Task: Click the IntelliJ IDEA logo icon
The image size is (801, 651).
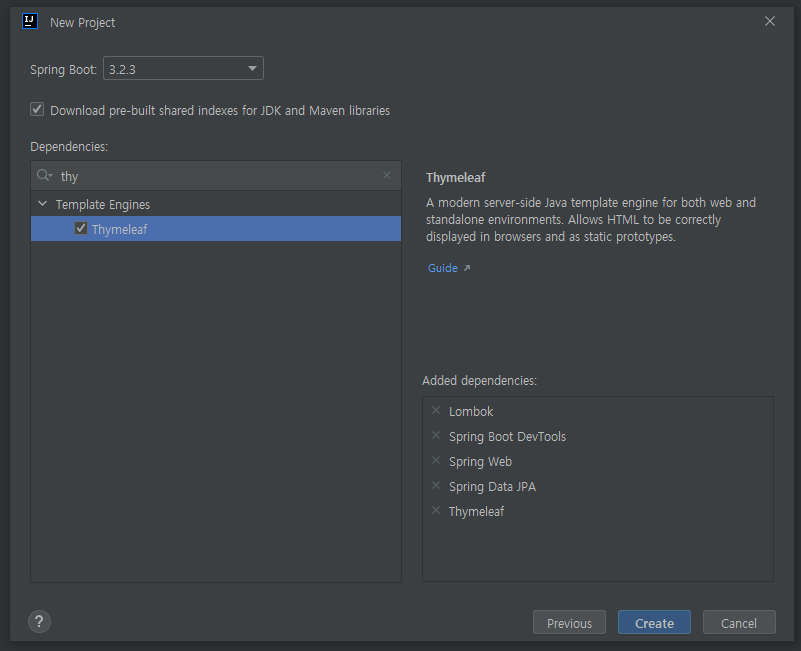Action: click(30, 21)
